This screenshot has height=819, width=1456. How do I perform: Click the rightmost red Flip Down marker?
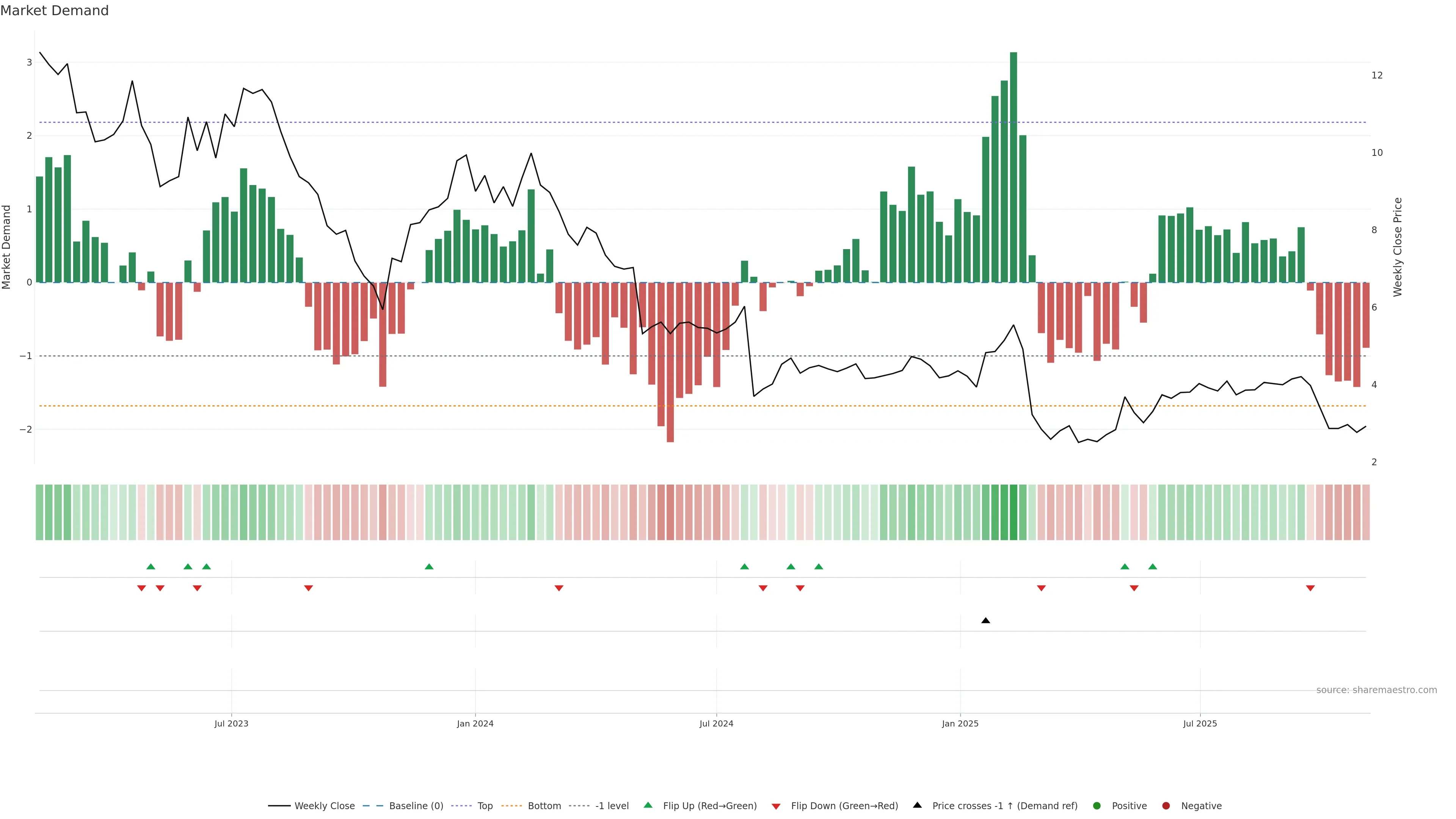point(1310,588)
